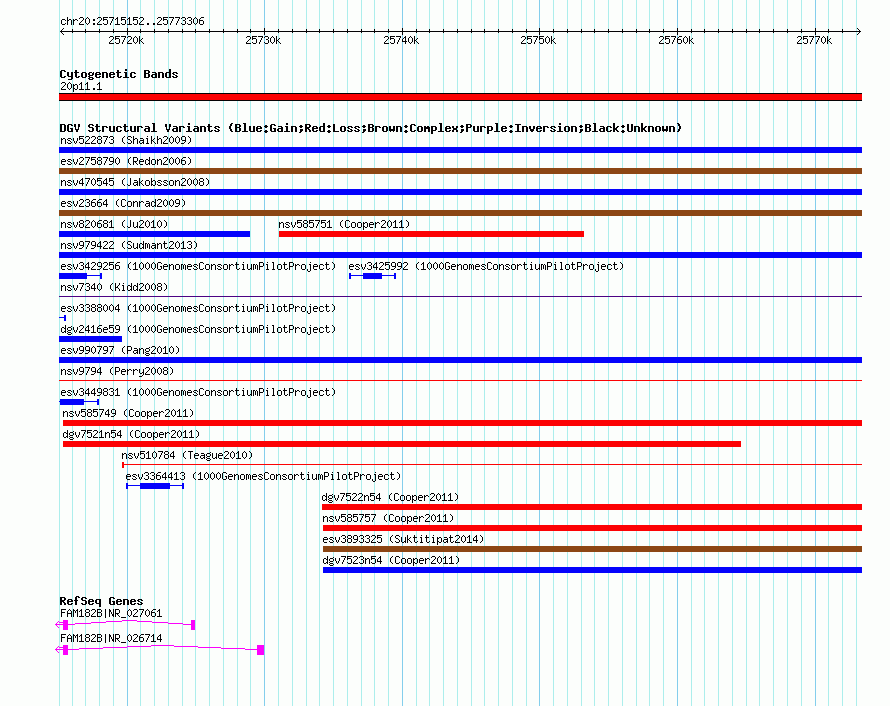Image resolution: width=890 pixels, height=706 pixels.
Task: Open variant esv23664 (Conrad2009) label
Action: (x=123, y=203)
